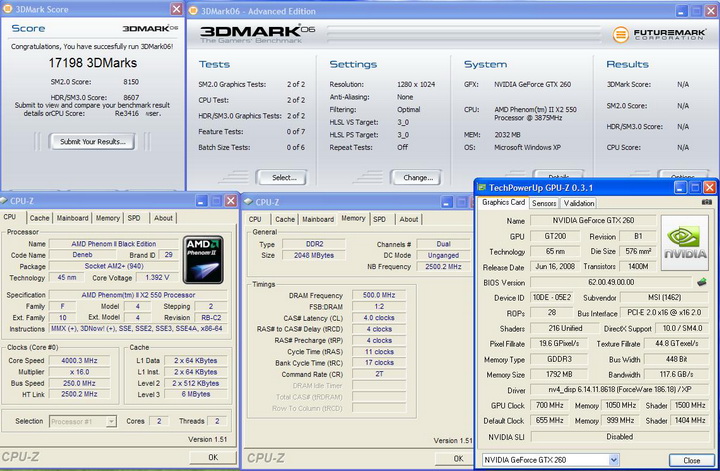The width and height of the screenshot is (720, 471).
Task: Click the Memory Size value 1792 MB
Action: pos(559,375)
